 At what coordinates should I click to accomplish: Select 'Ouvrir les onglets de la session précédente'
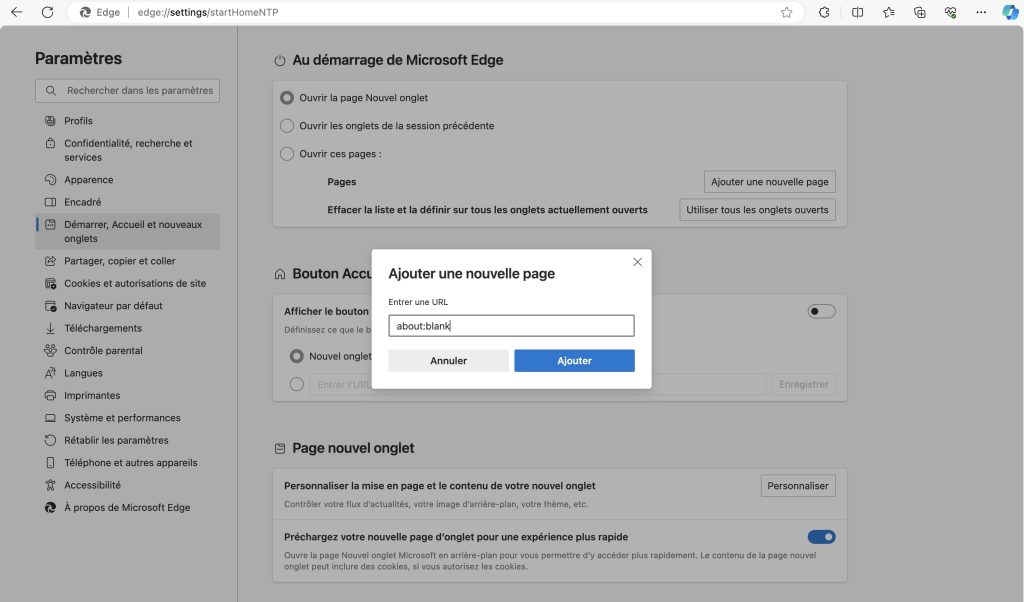(287, 125)
